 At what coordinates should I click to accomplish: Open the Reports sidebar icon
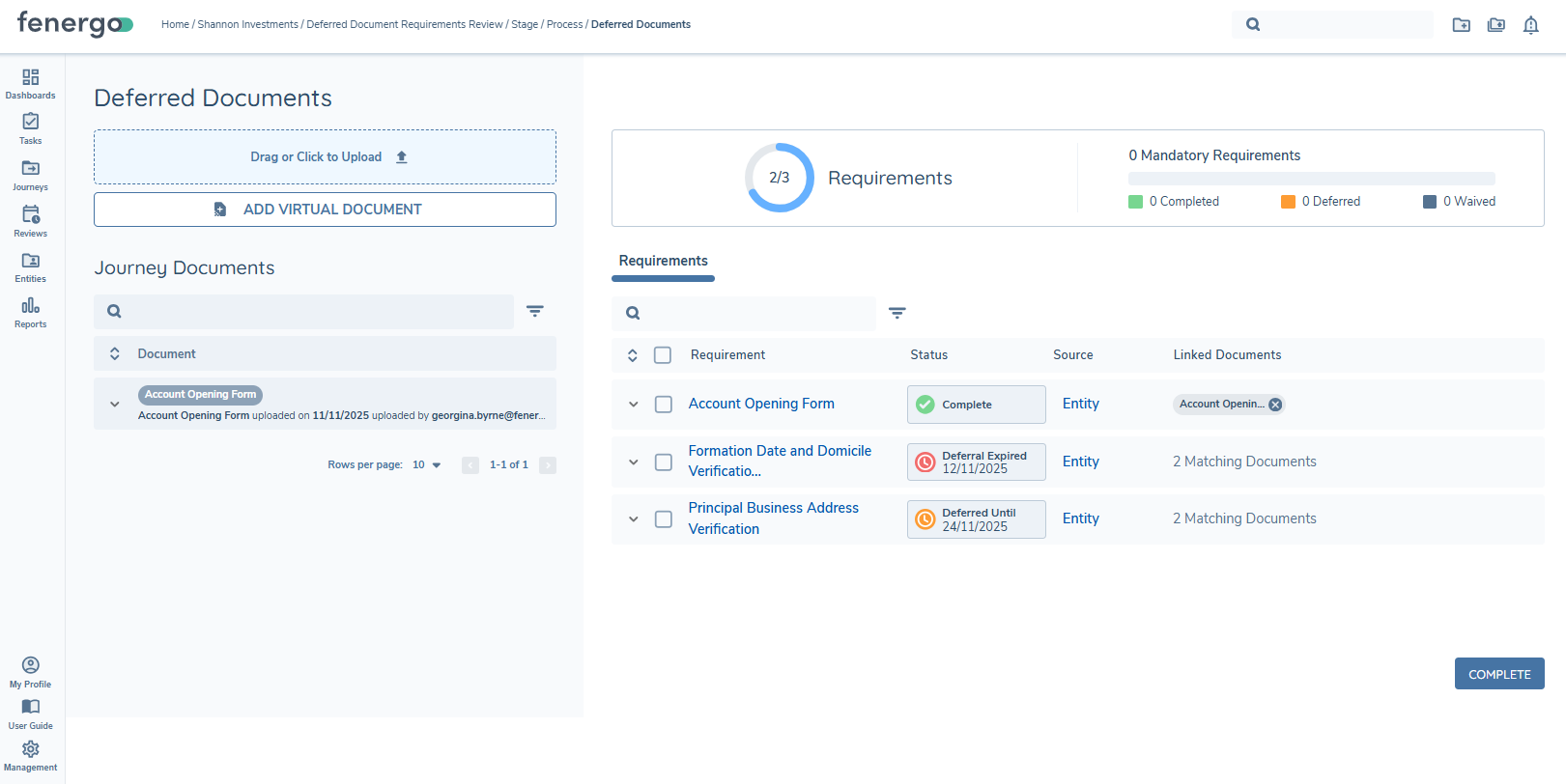[31, 312]
